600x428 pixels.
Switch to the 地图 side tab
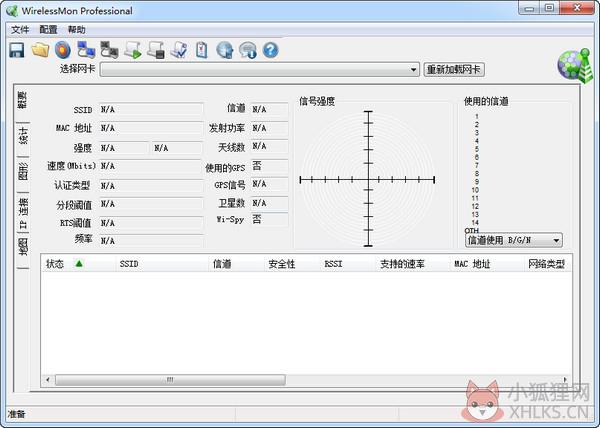coord(23,247)
